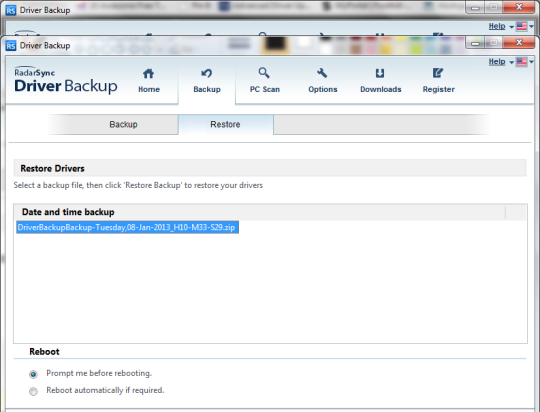The width and height of the screenshot is (540, 412).
Task: Close the back Driver Backup window
Action: coord(519,7)
